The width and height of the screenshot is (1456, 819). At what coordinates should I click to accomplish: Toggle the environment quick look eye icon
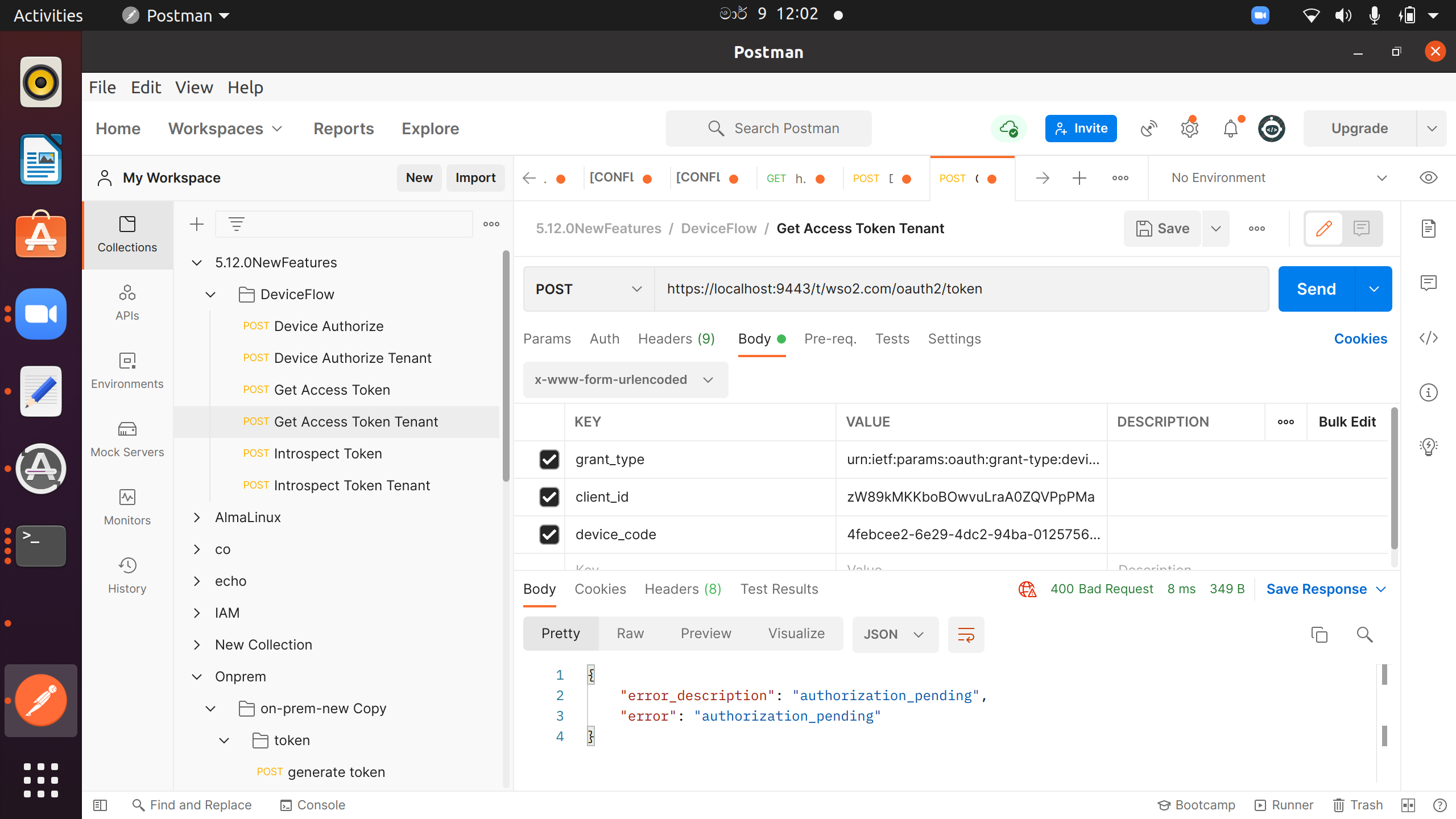(x=1428, y=177)
